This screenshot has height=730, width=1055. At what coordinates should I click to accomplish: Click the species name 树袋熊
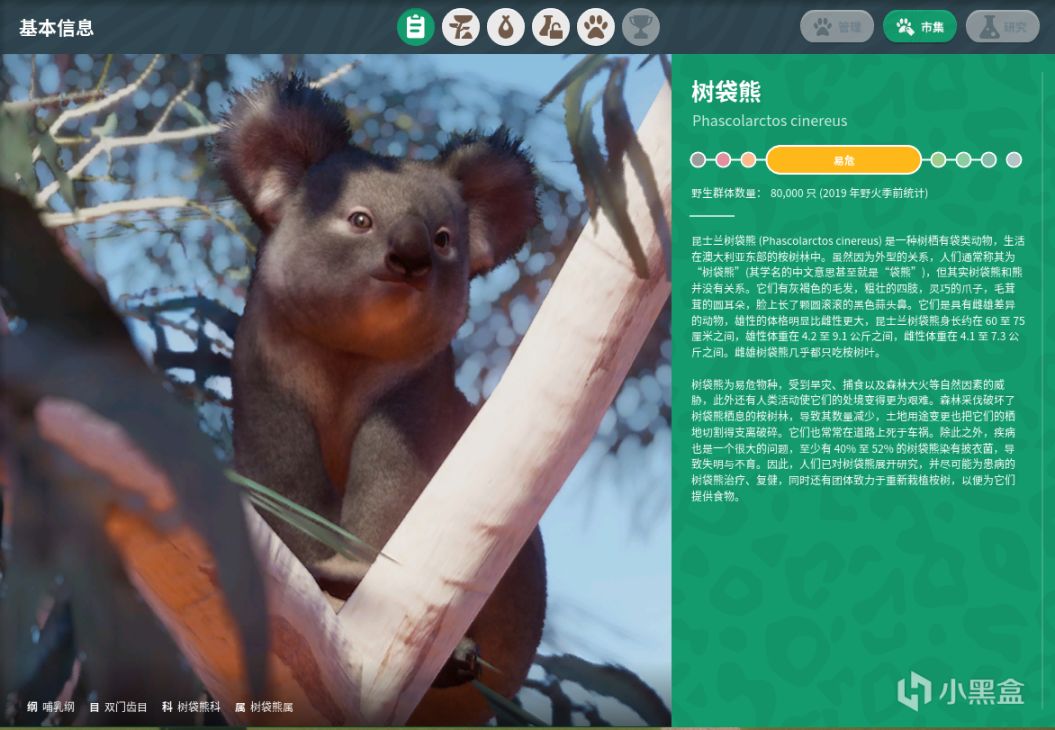click(726, 92)
